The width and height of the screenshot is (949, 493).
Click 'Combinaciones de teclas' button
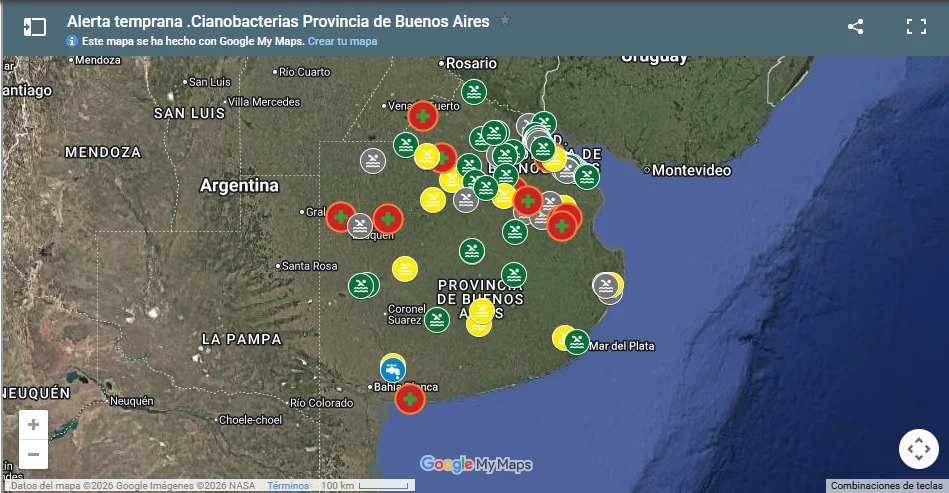(885, 485)
